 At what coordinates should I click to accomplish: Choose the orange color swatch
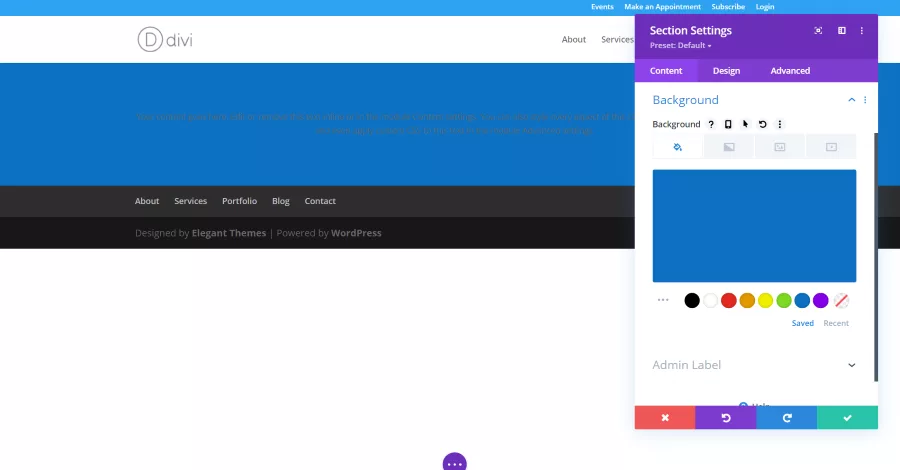747,300
